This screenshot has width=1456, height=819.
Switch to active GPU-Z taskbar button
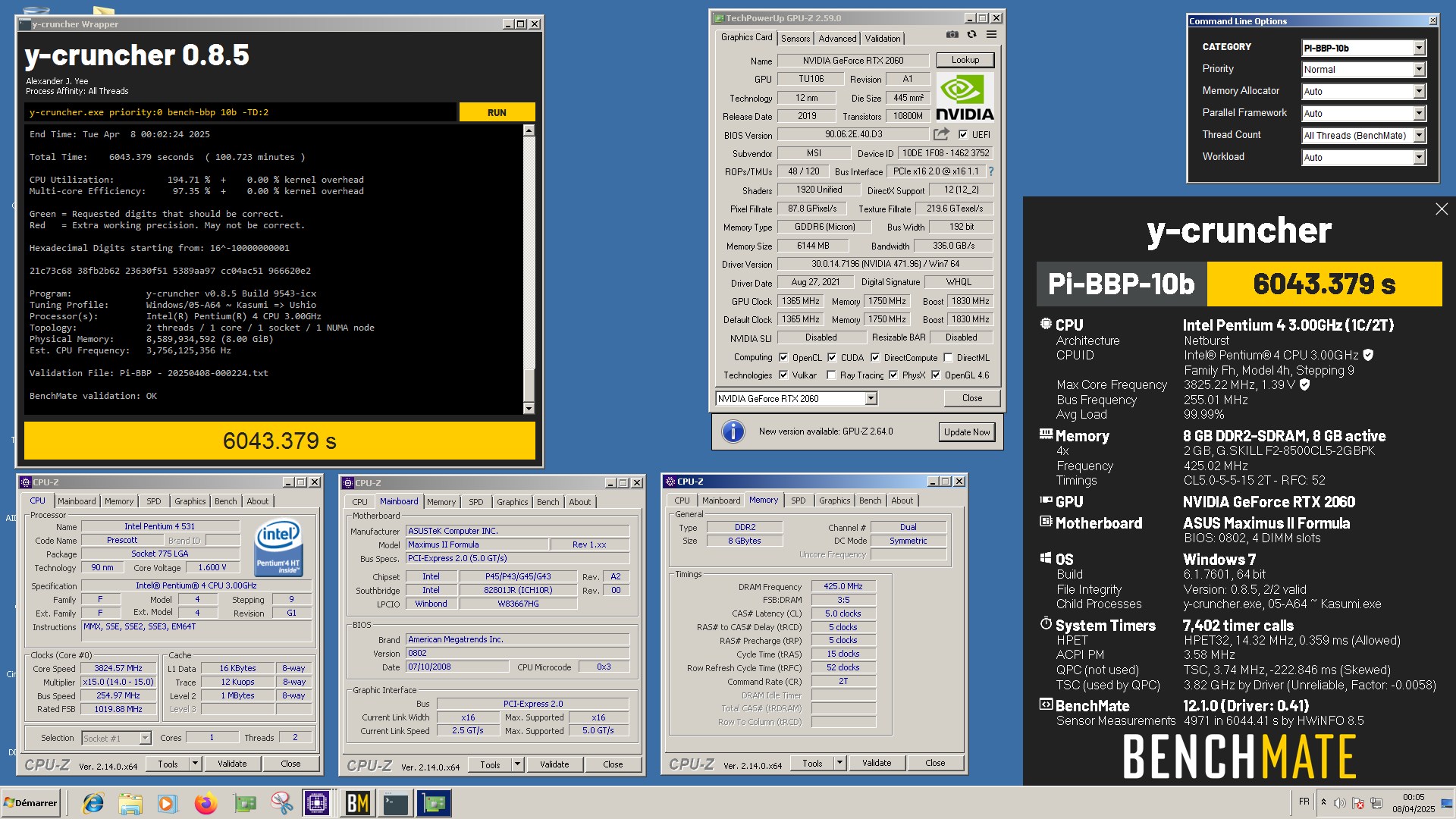(x=434, y=803)
